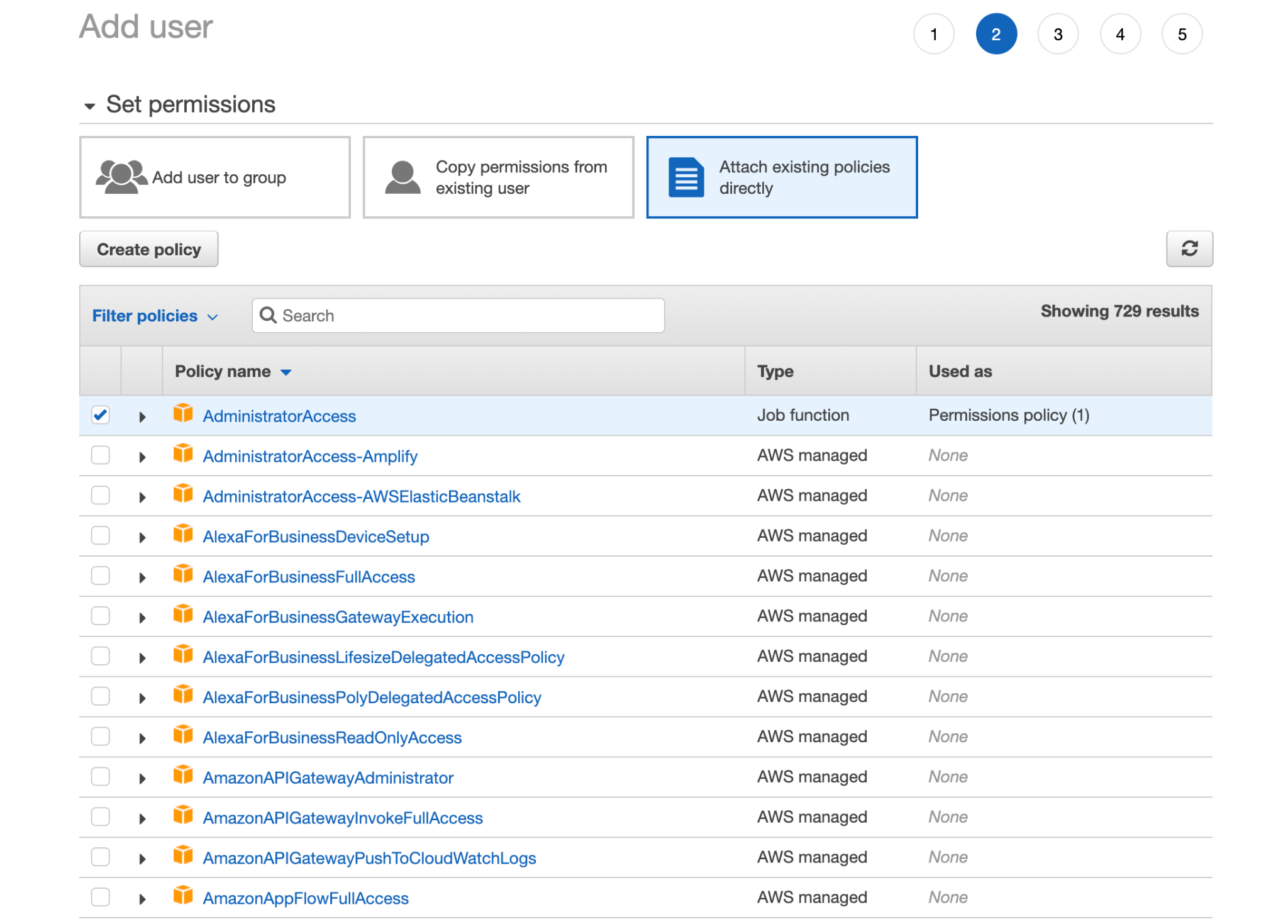This screenshot has width=1288, height=924.
Task: Click the 'Permissions policy (1)' cell text
Action: pyautogui.click(x=1009, y=415)
